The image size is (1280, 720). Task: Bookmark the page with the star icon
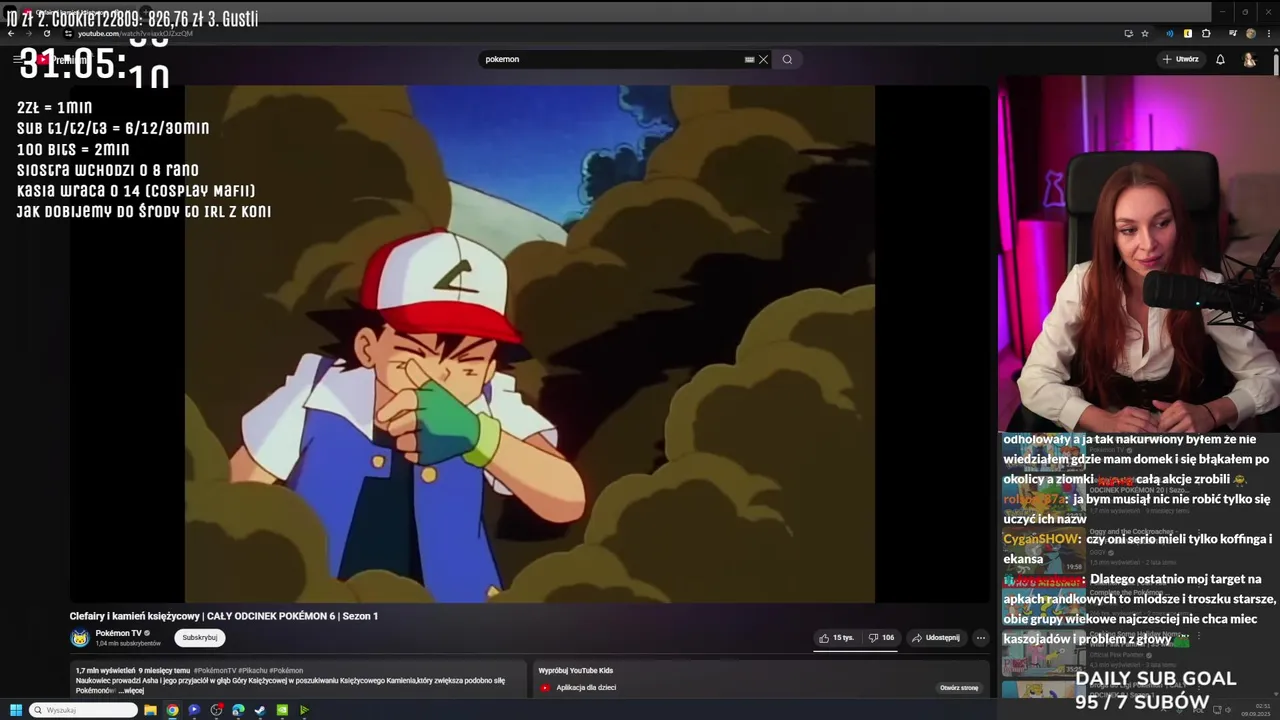(x=1145, y=33)
